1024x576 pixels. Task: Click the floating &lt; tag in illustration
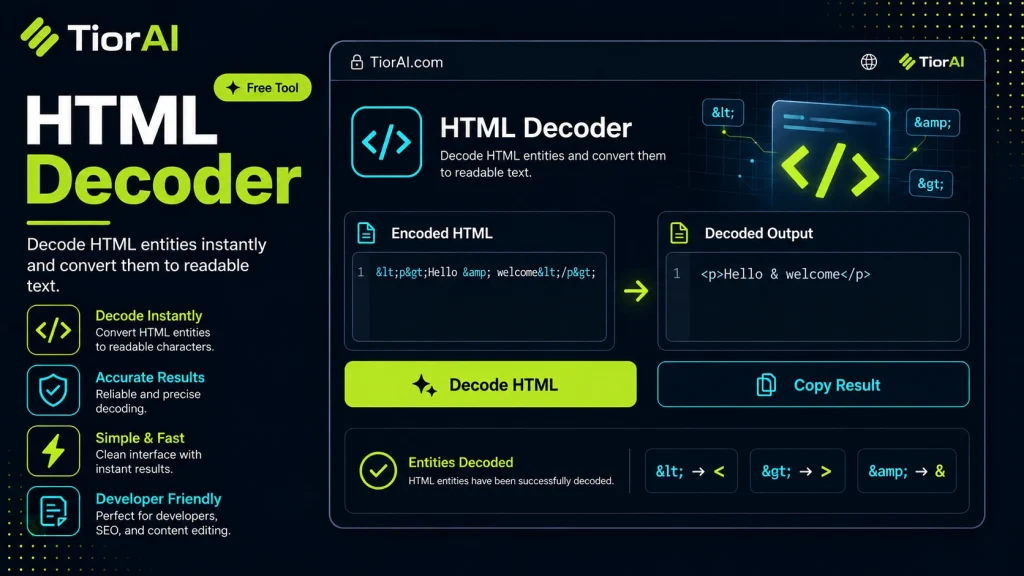[x=723, y=112]
